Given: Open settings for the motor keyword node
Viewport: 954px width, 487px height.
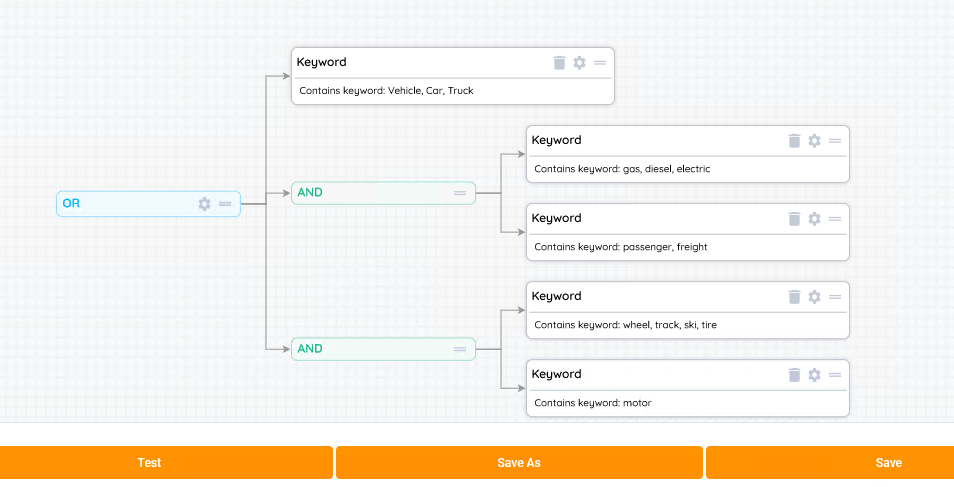Looking at the screenshot, I should (x=814, y=375).
